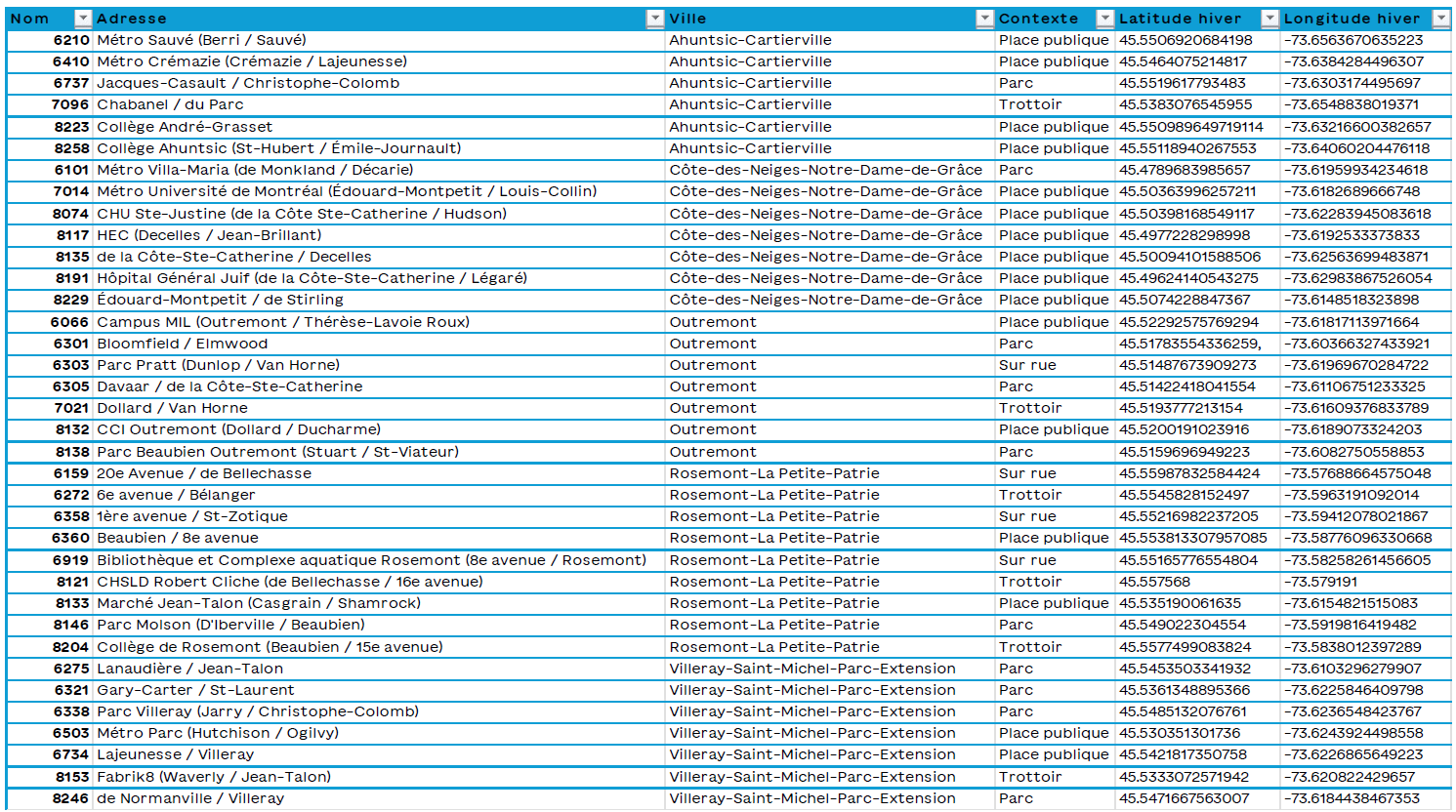This screenshot has width=1456, height=812.
Task: Select the Lajeunesse / Villeray cell
Action: [379, 754]
